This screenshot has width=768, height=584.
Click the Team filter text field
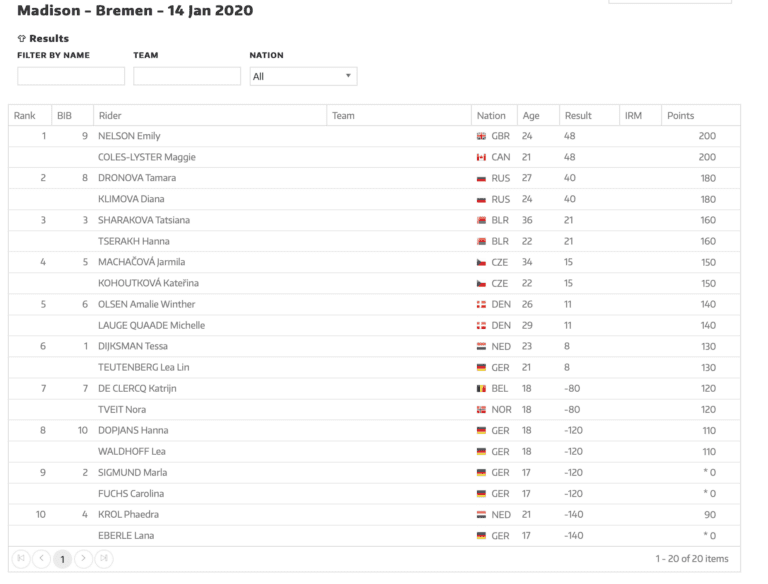tap(187, 76)
